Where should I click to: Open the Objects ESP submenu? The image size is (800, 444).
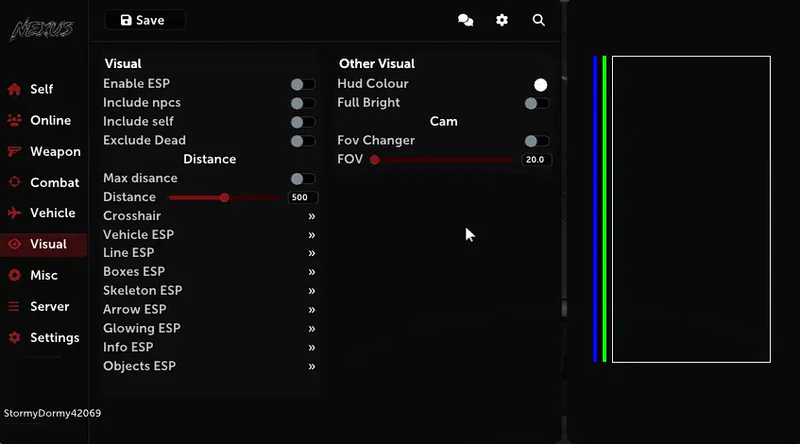[x=312, y=366]
